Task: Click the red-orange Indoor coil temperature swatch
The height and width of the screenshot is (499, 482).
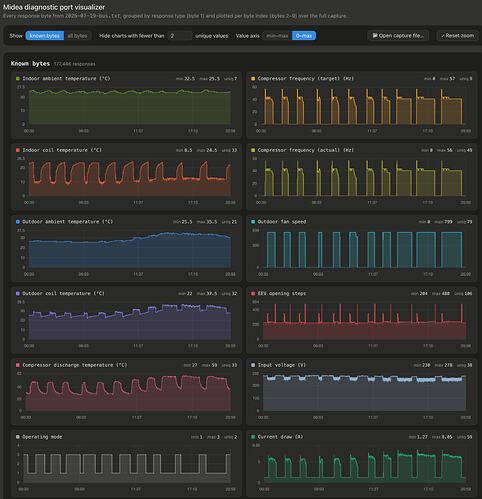Action: click(x=18, y=150)
